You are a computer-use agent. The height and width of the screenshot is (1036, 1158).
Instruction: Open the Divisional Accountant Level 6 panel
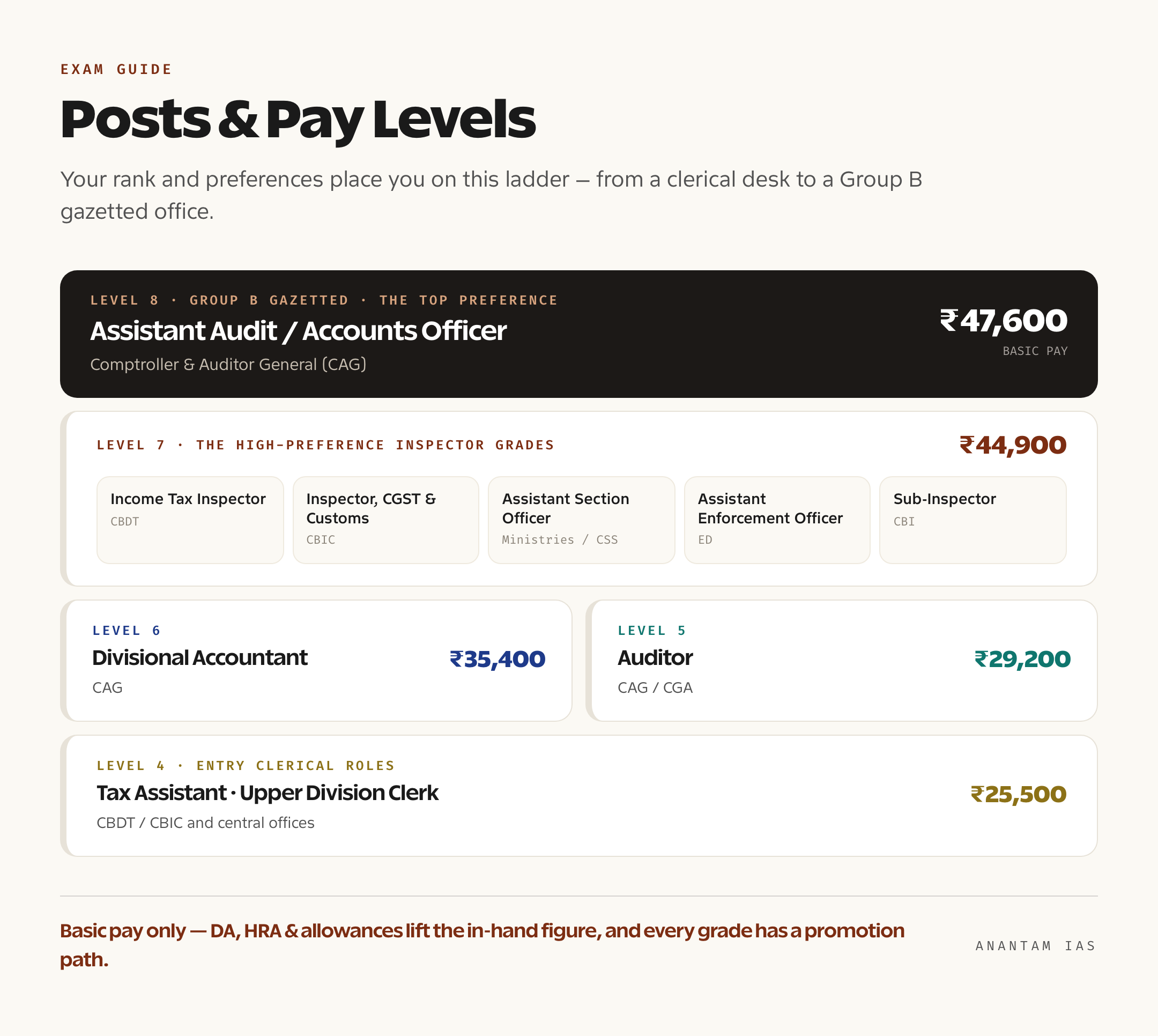[x=316, y=660]
